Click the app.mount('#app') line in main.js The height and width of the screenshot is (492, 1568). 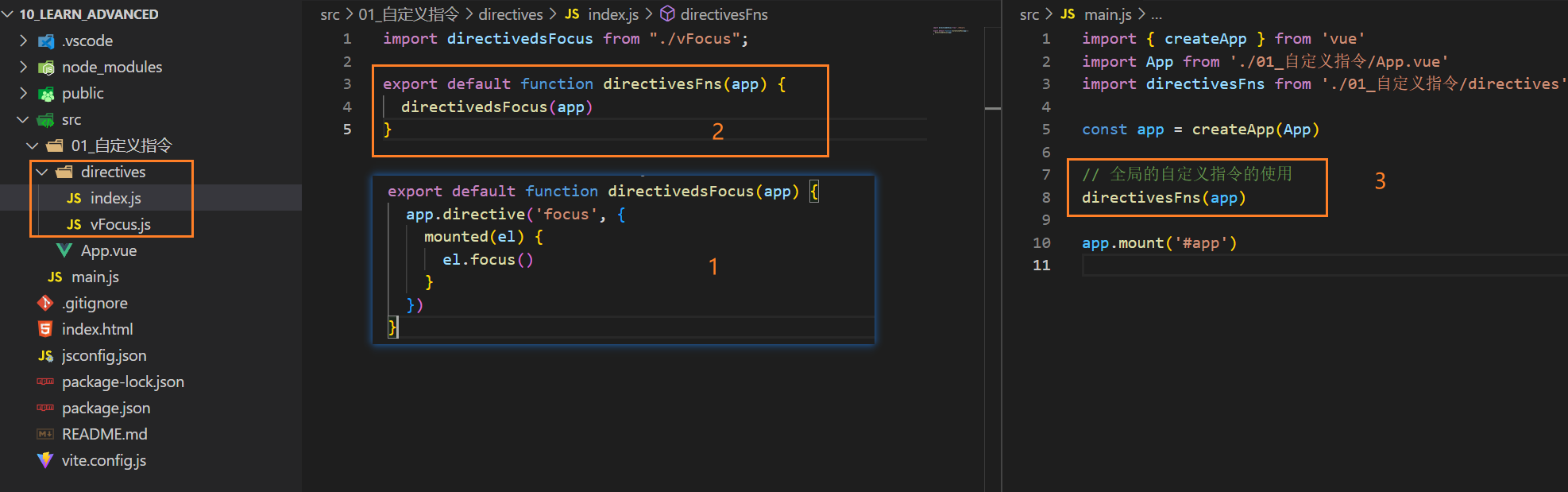click(x=1159, y=243)
